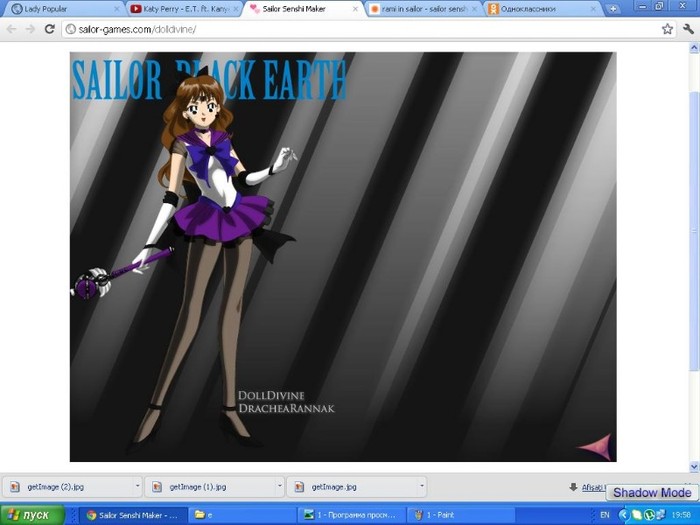Reload the current page
The image size is (700, 525).
tap(49, 29)
